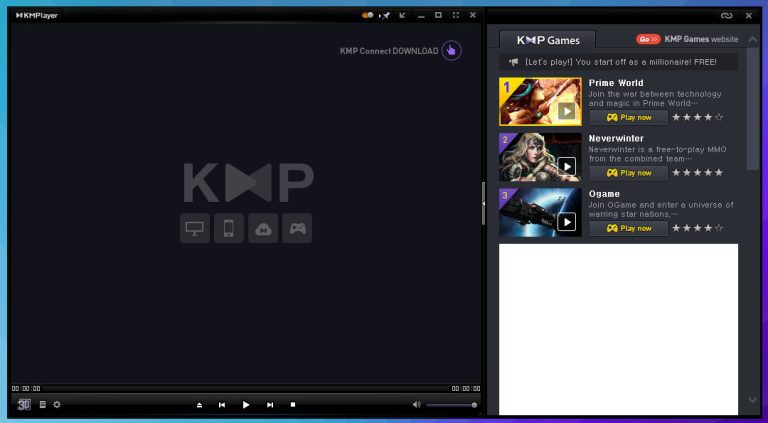Click the Ogame title
The width and height of the screenshot is (768, 423).
coord(604,194)
